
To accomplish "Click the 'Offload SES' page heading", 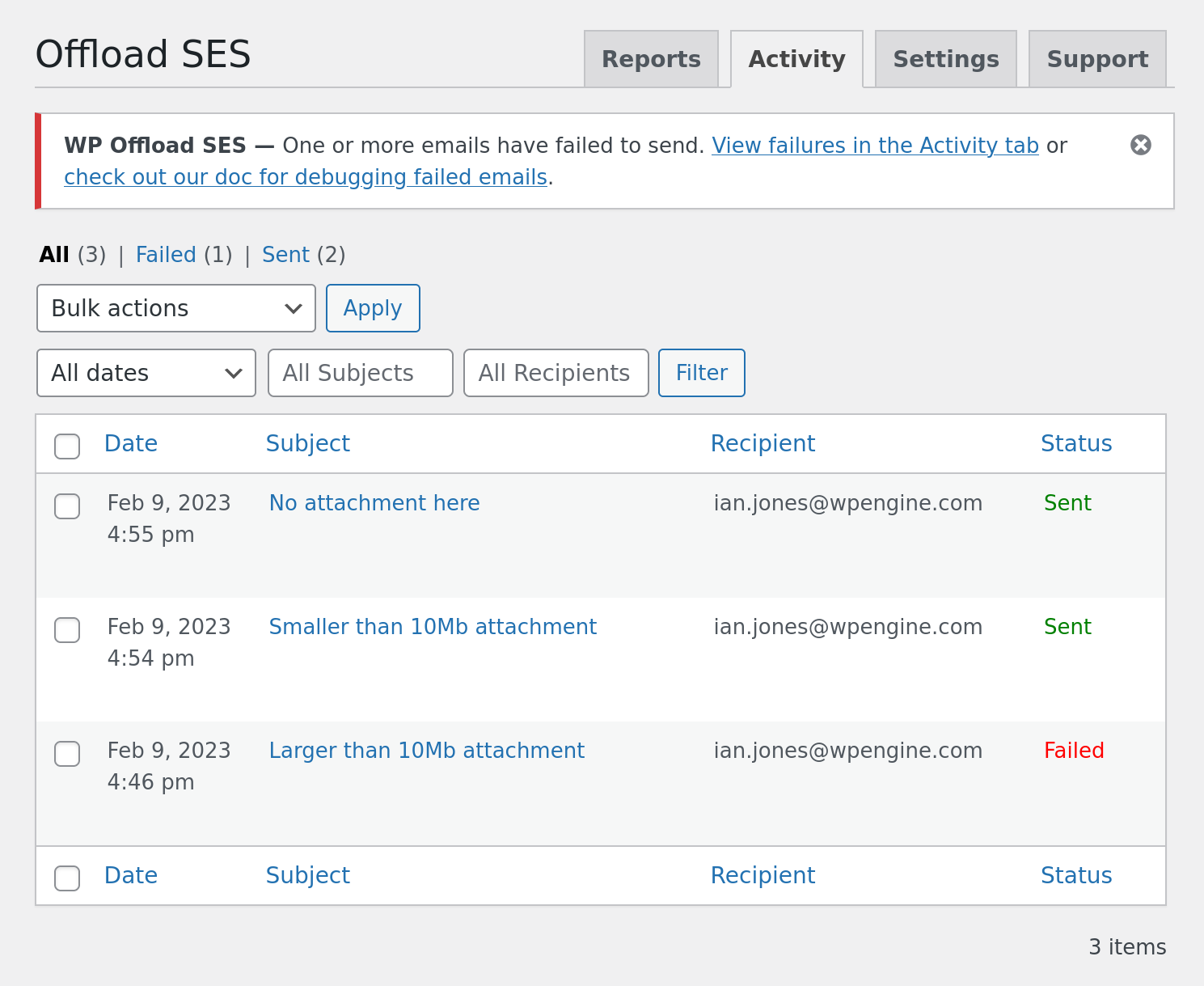I will pyautogui.click(x=143, y=55).
